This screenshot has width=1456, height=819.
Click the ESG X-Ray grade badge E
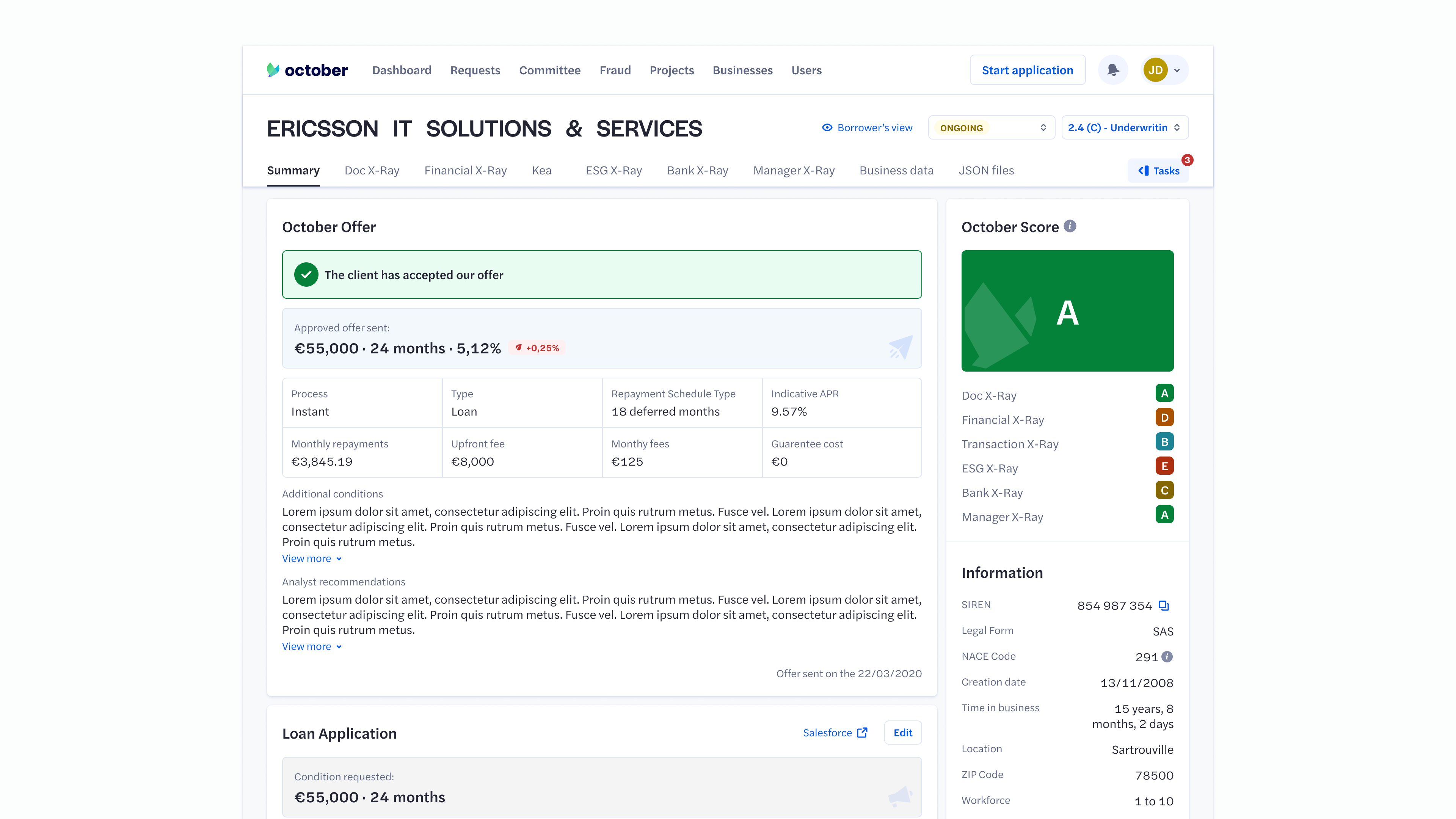(x=1164, y=466)
